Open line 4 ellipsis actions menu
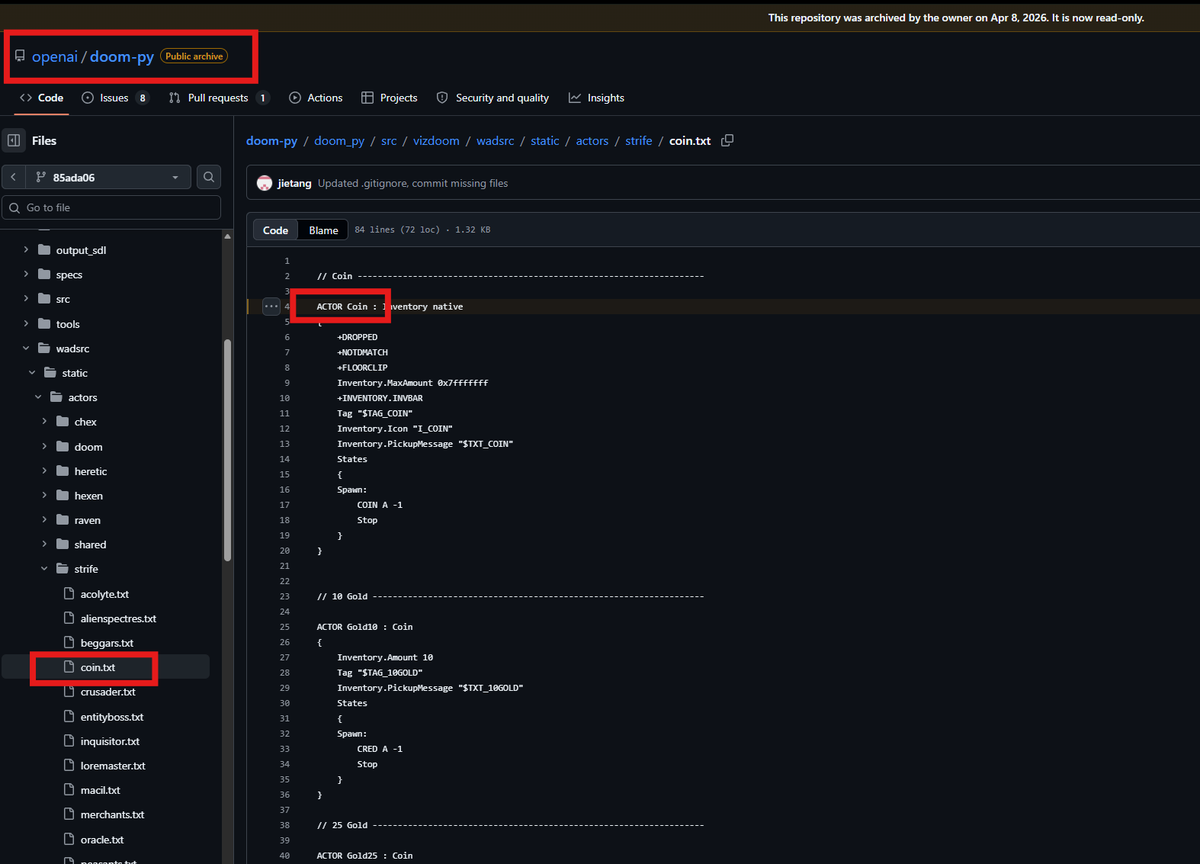The width and height of the screenshot is (1200, 864). click(271, 306)
